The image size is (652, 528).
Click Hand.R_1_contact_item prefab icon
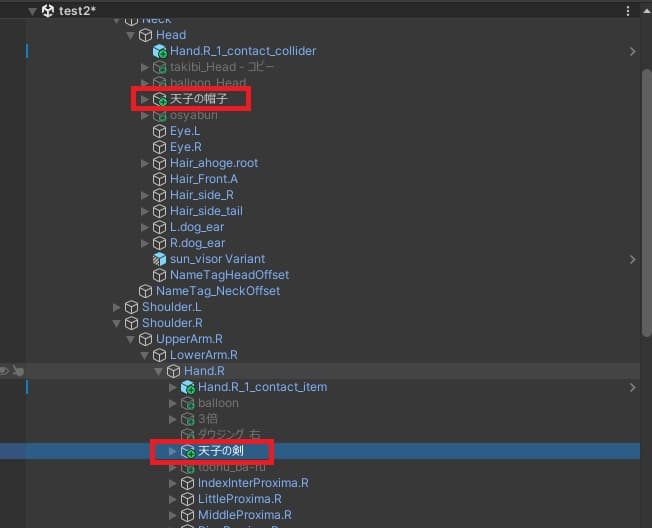tap(188, 387)
